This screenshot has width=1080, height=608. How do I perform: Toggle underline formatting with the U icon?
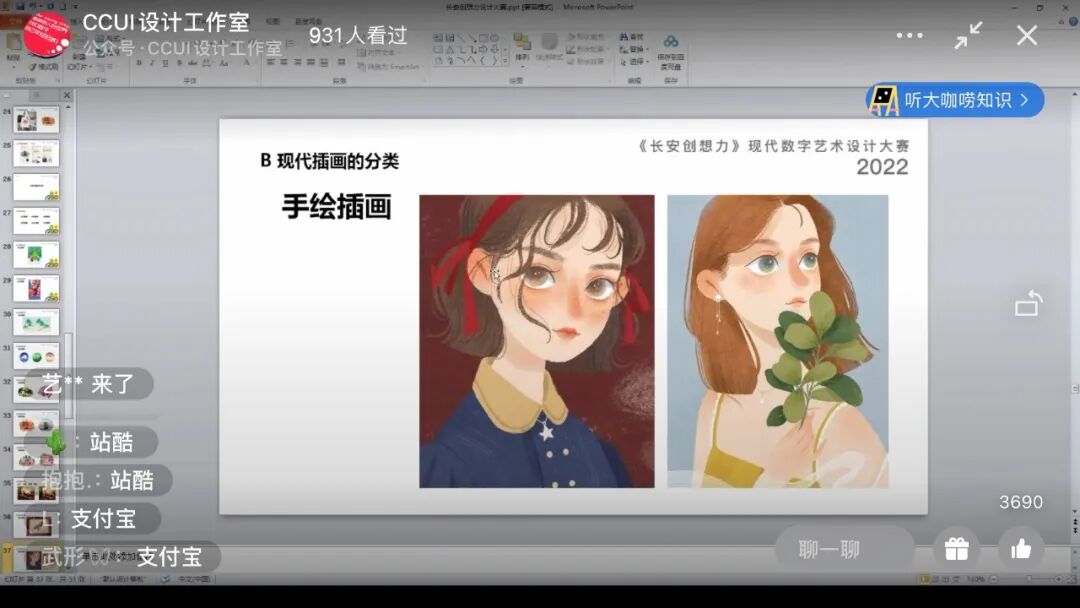pos(165,63)
